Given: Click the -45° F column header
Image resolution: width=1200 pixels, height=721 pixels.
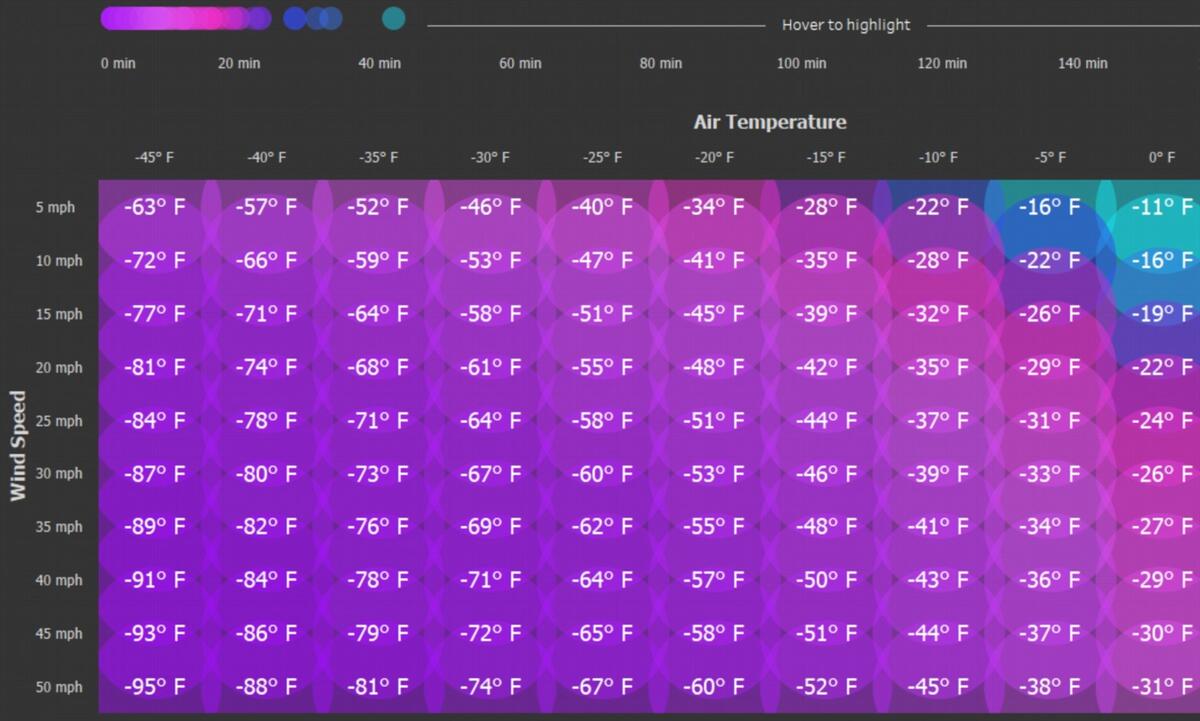Looking at the screenshot, I should (154, 158).
